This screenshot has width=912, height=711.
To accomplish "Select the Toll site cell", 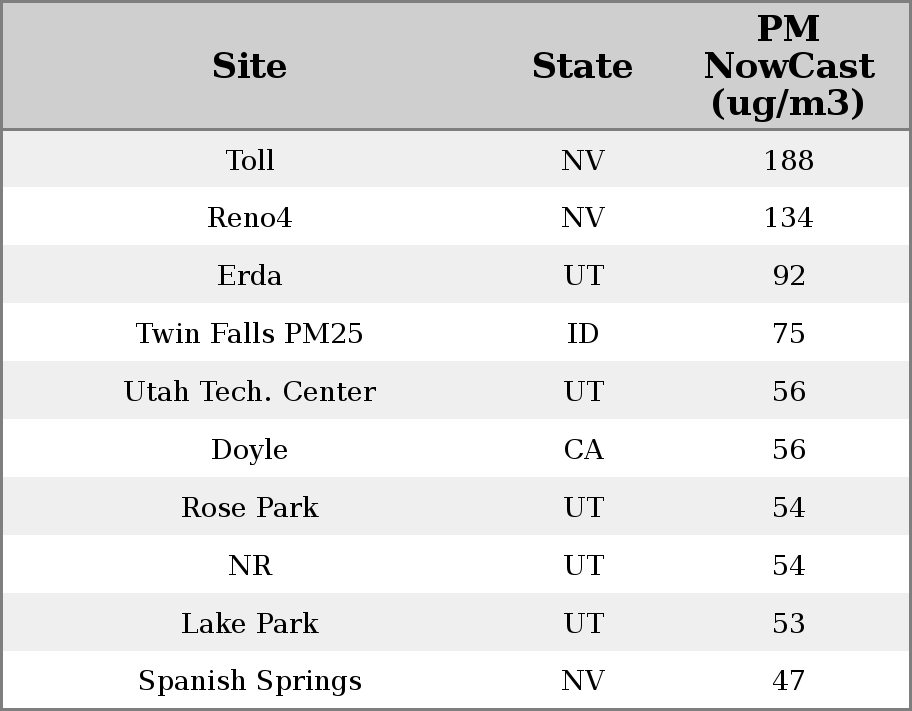I will (249, 160).
